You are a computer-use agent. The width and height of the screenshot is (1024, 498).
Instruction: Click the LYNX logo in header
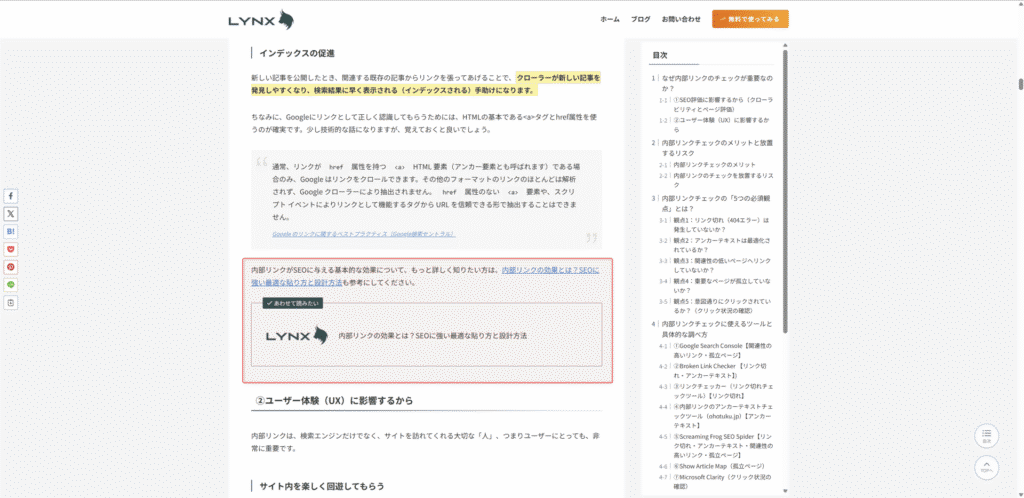260,19
